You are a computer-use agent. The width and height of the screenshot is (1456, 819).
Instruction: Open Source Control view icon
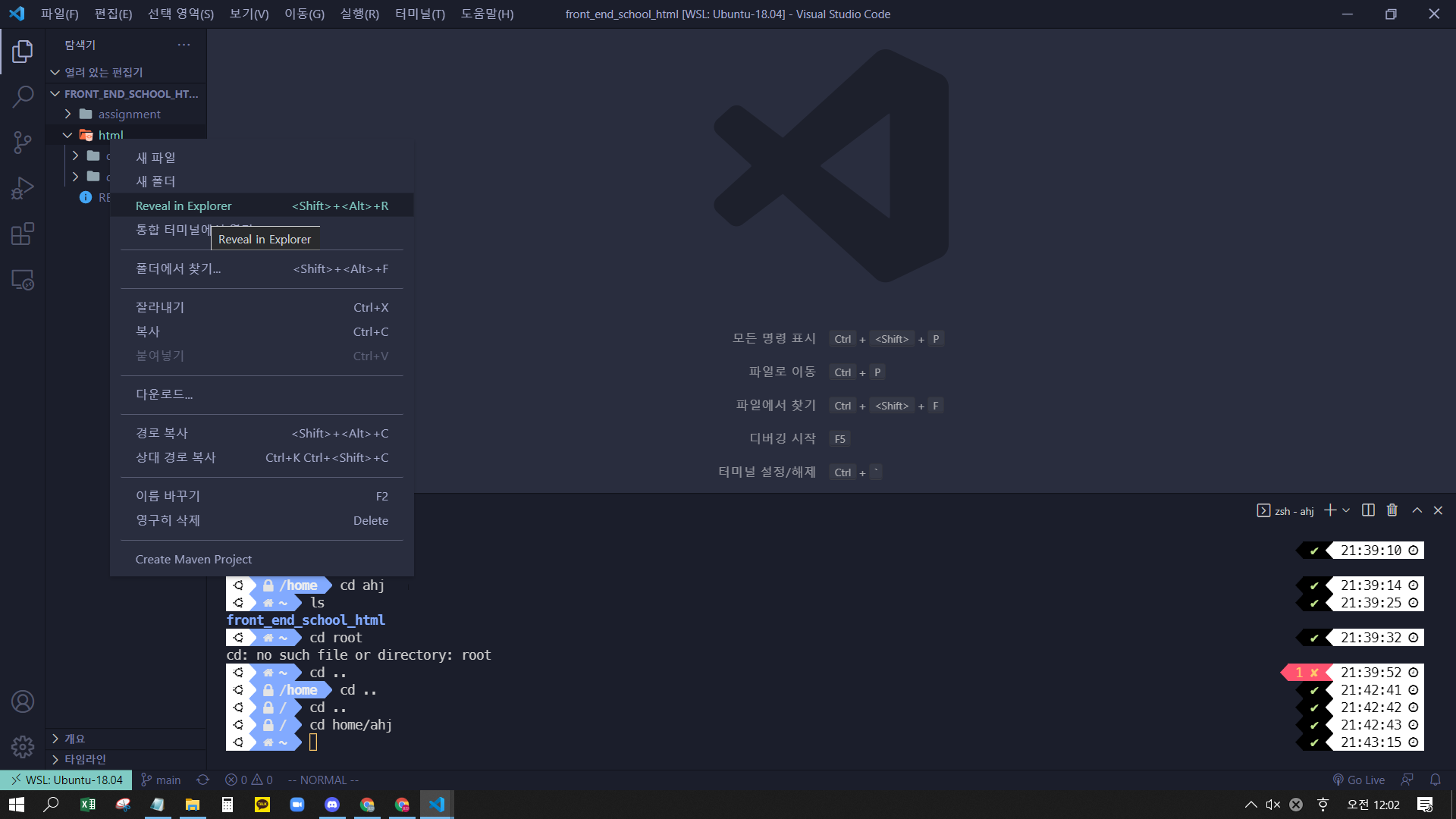pos(23,142)
